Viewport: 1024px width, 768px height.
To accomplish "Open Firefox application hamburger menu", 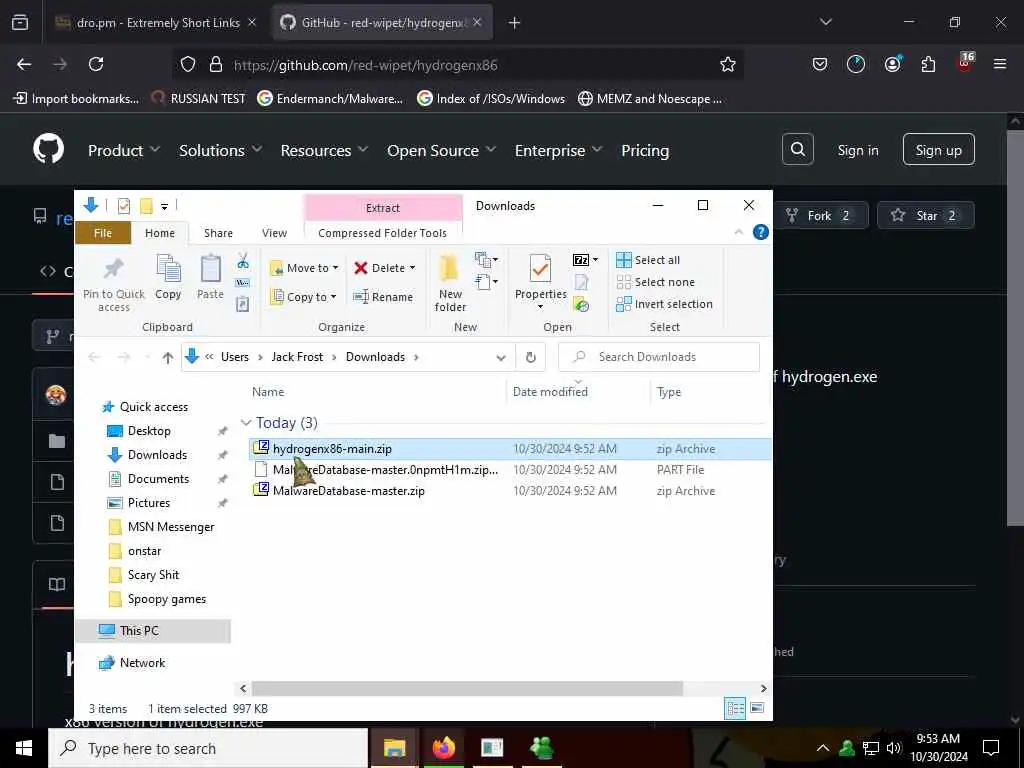I will 1000,64.
